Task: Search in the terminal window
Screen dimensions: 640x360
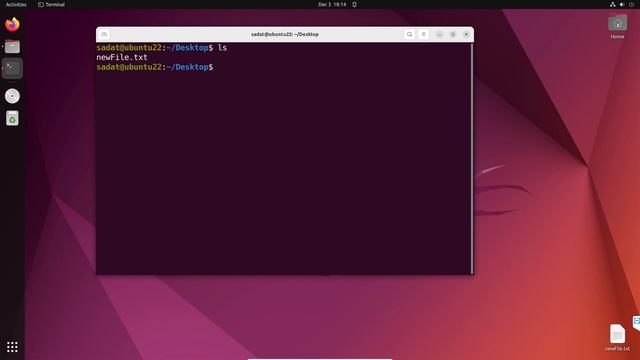Action: [x=409, y=34]
